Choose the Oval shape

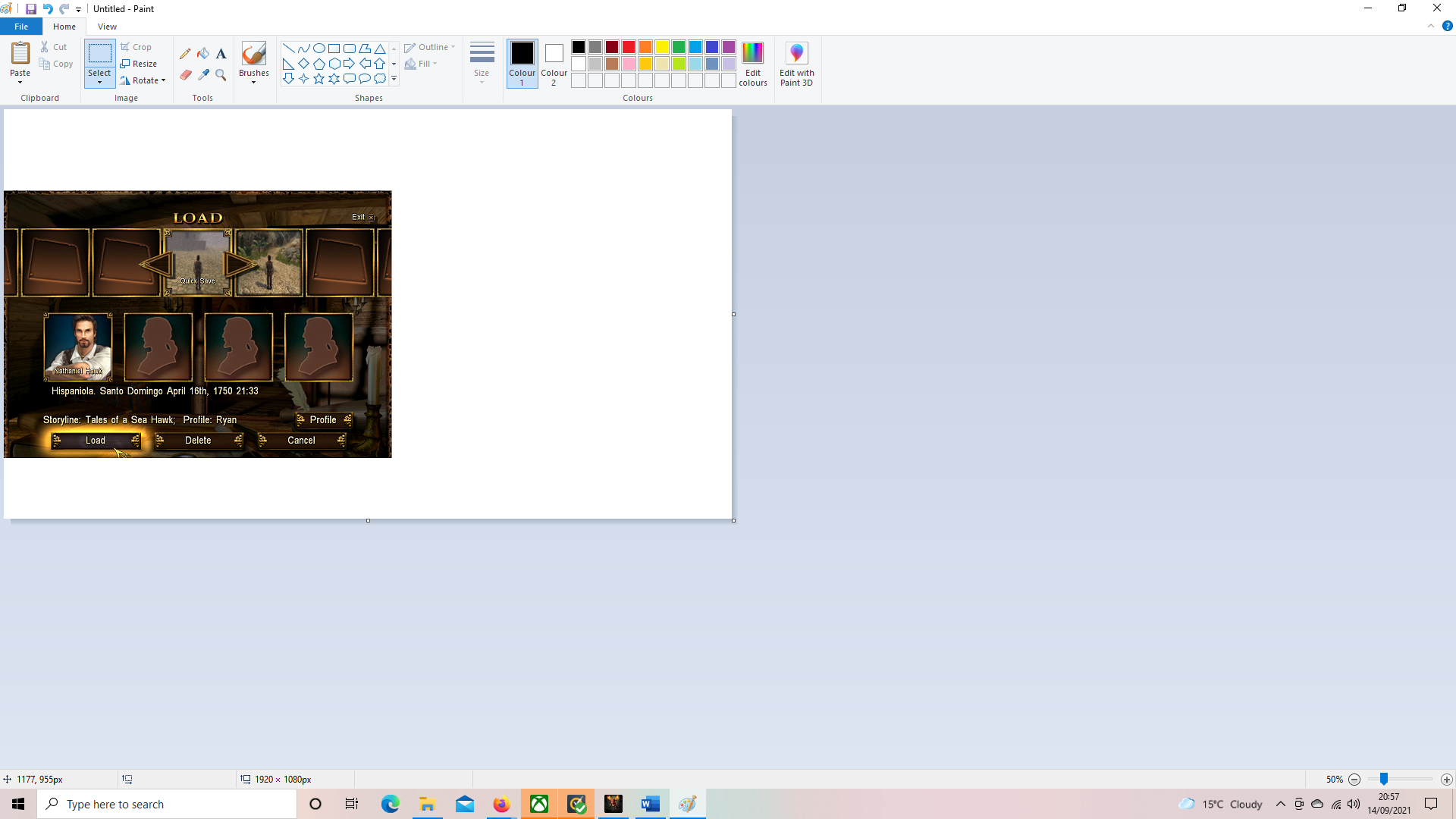point(318,48)
